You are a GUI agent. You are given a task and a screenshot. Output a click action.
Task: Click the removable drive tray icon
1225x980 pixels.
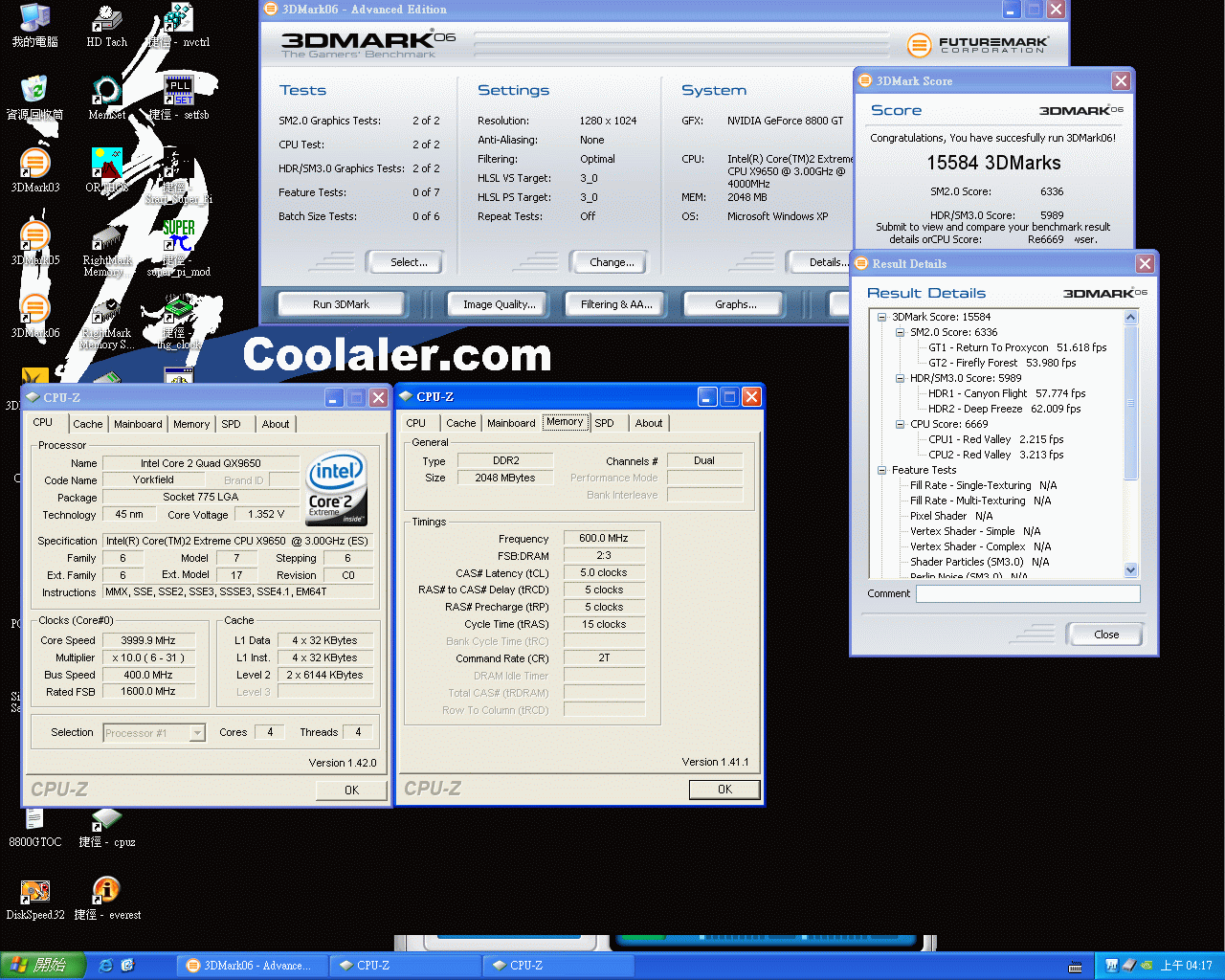[x=1129, y=966]
